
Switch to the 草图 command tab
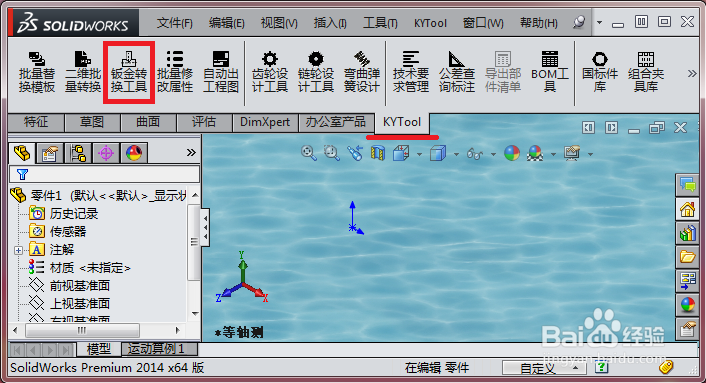92,122
